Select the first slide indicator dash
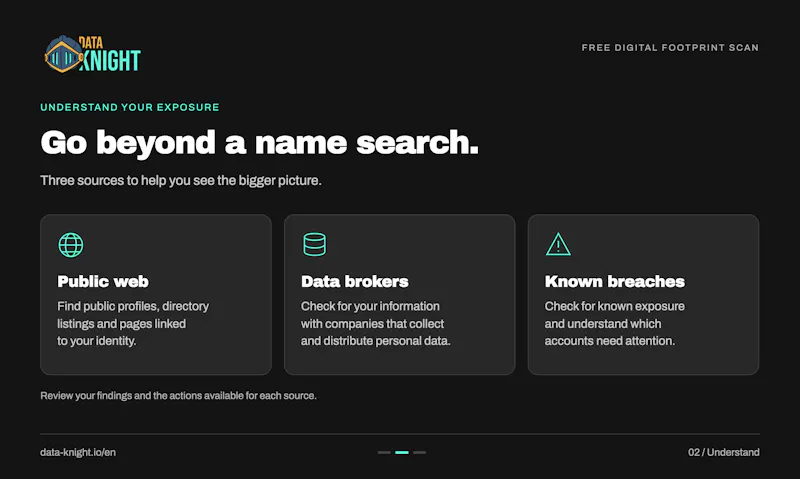Image resolution: width=800 pixels, height=479 pixels. pos(384,452)
